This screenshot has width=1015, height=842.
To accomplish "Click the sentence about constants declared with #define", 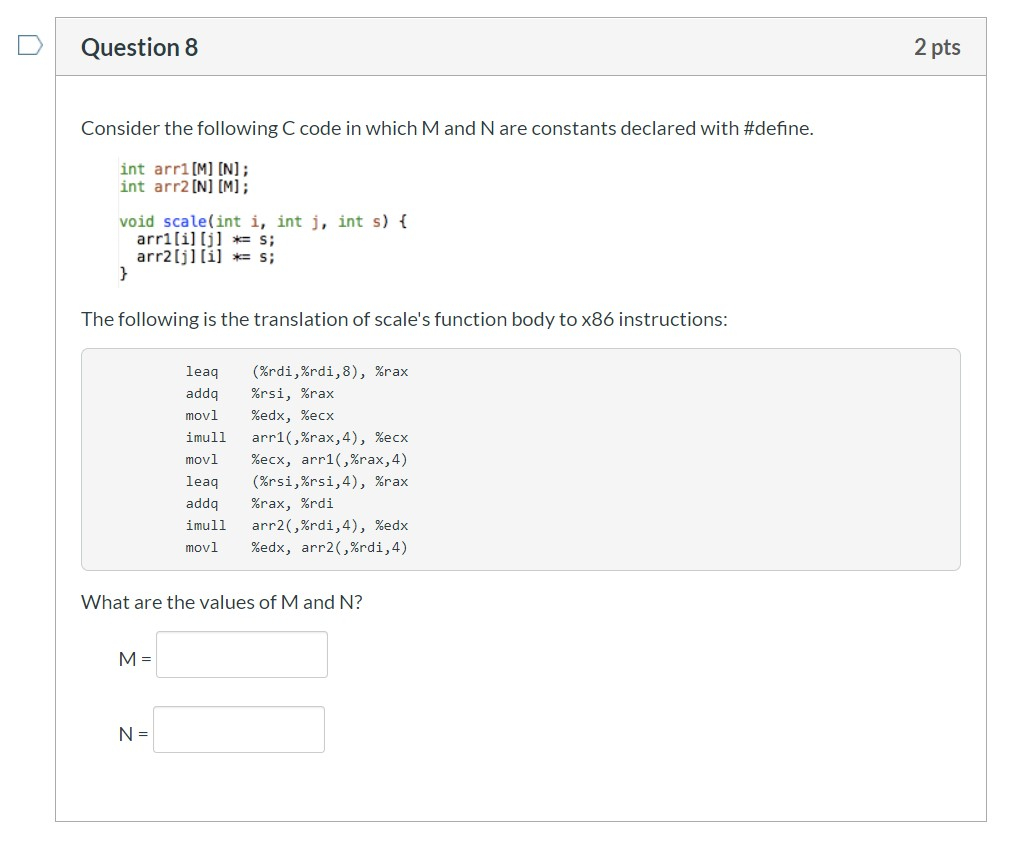I will 447,128.
